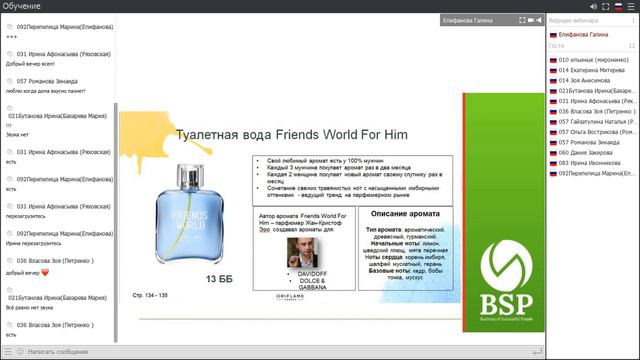Screen dimensions: 640x360
Task: Select guest 057 Ольга Вострикова
Action: [x=593, y=132]
